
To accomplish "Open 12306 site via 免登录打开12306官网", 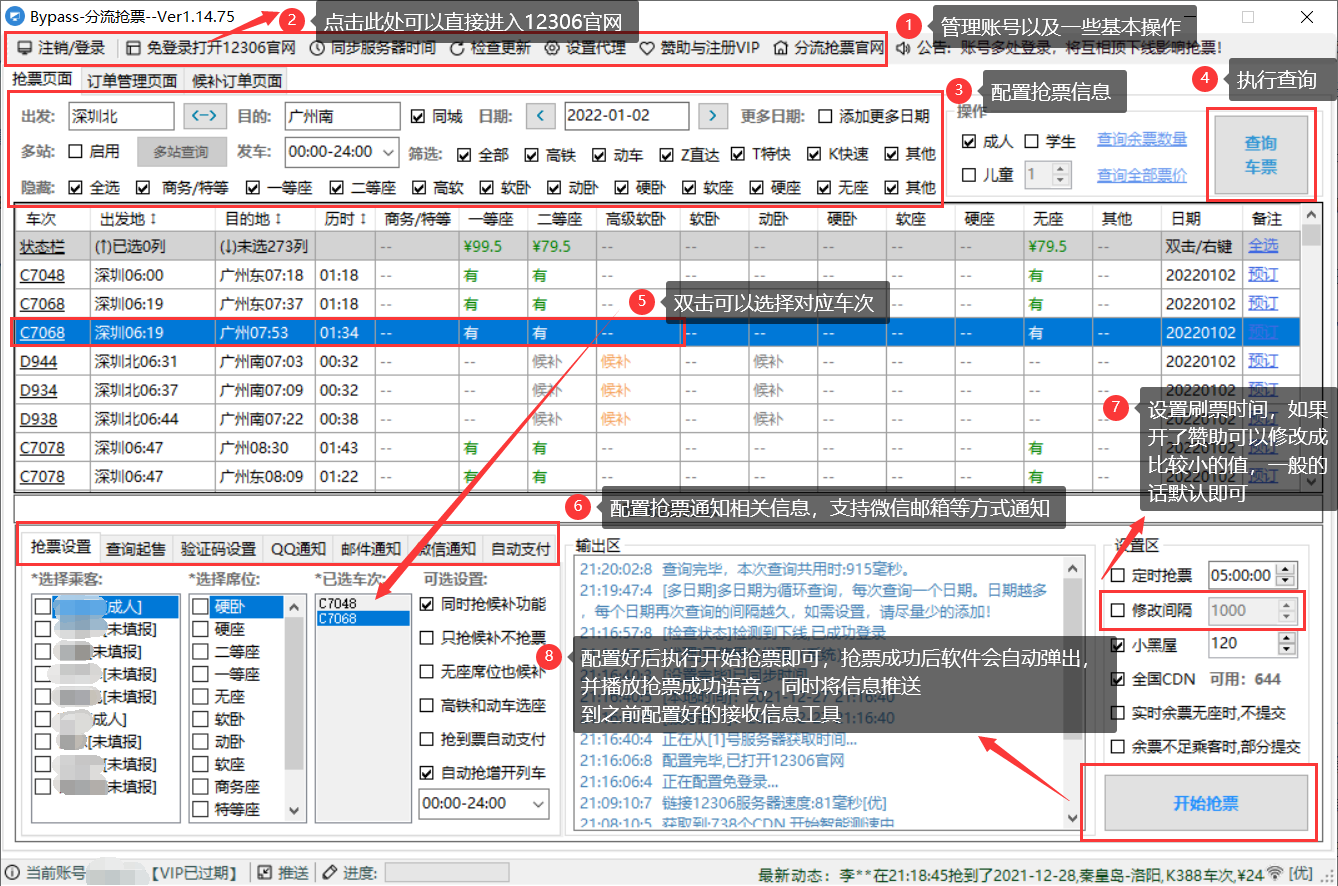I will pos(210,48).
